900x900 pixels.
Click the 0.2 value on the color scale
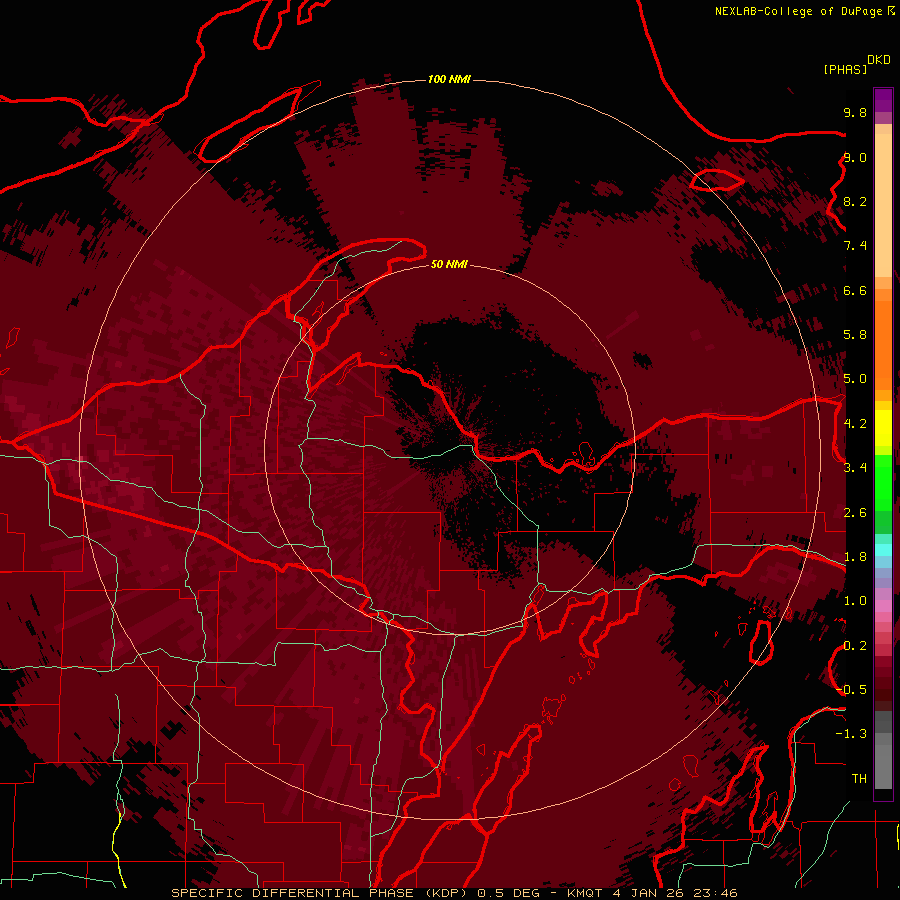(x=855, y=646)
